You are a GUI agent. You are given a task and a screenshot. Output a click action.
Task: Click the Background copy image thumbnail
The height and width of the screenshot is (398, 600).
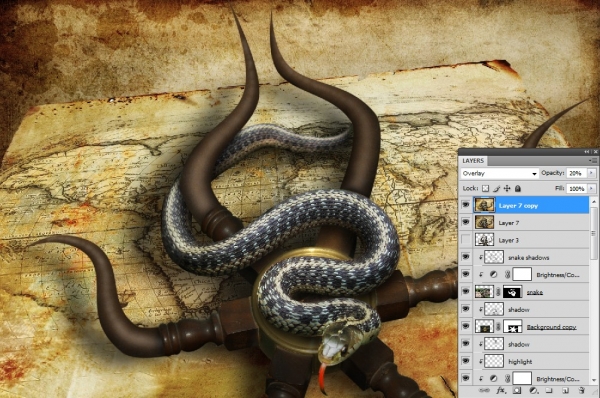pyautogui.click(x=484, y=327)
